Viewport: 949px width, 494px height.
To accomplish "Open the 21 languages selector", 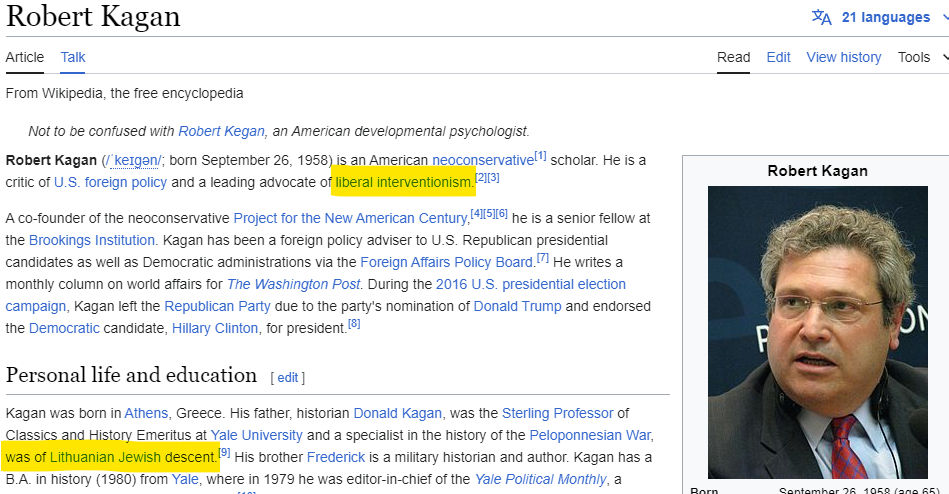I will pos(885,17).
